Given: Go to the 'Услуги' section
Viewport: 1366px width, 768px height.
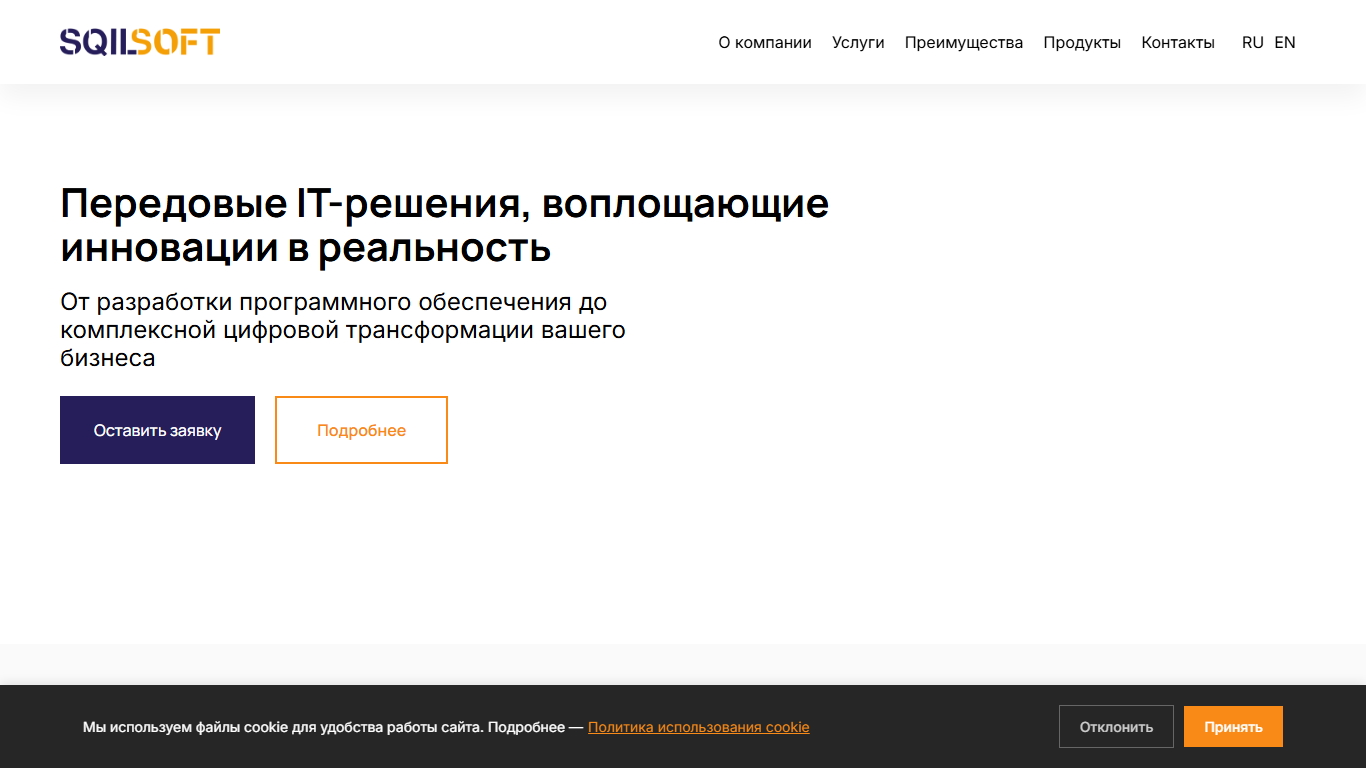Looking at the screenshot, I should pyautogui.click(x=858, y=43).
